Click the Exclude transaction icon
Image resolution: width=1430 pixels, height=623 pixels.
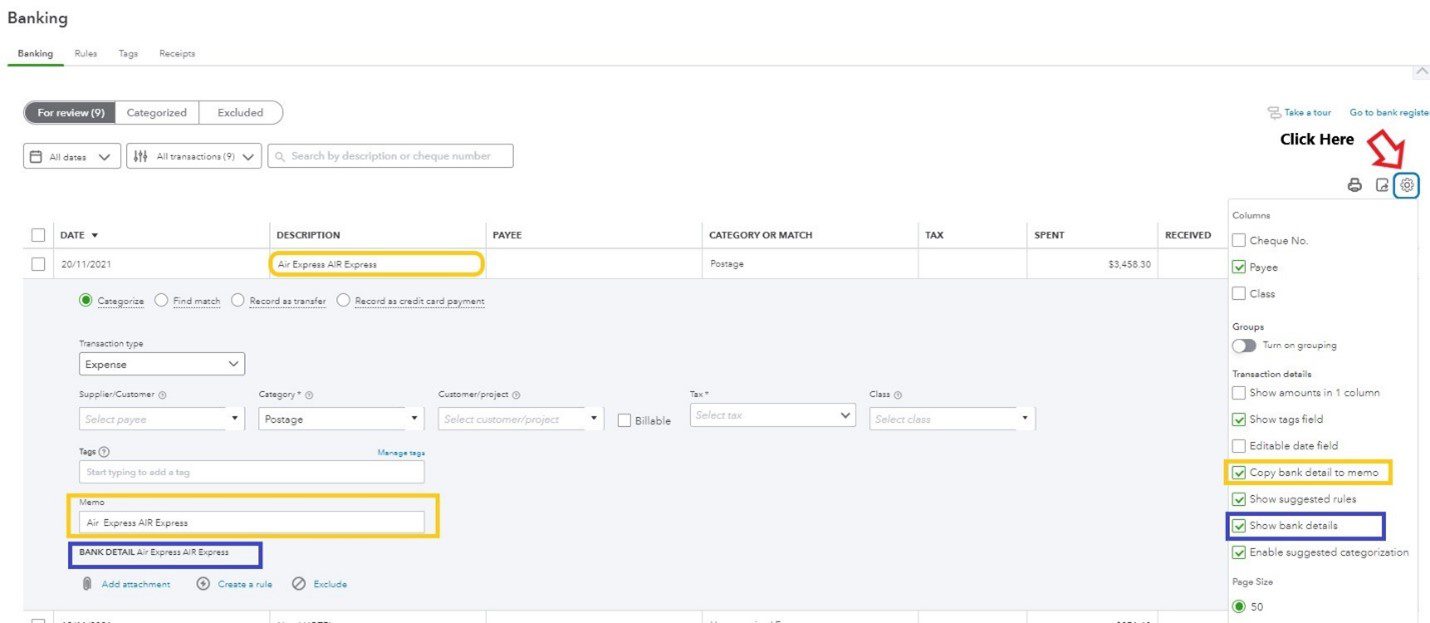click(297, 584)
